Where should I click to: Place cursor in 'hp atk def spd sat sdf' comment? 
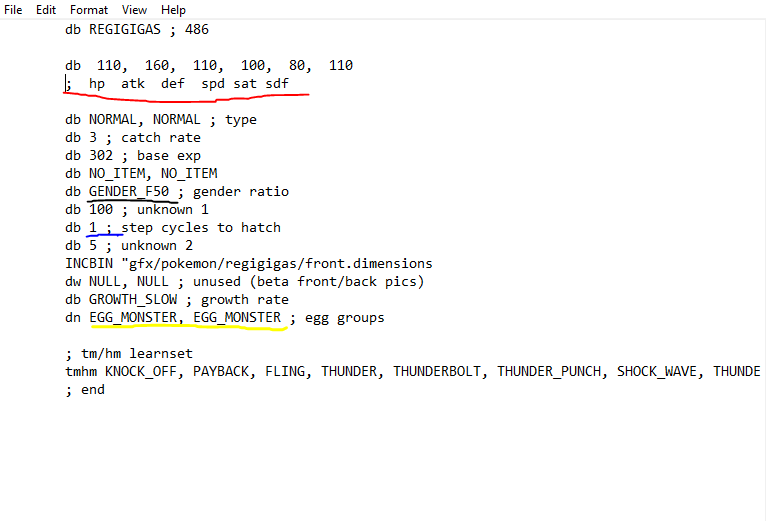tap(188, 84)
